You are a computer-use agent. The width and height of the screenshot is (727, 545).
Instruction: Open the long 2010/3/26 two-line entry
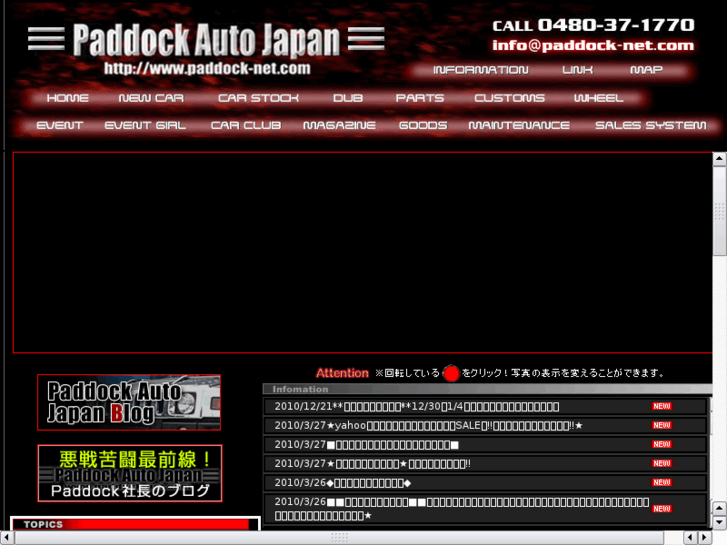click(486, 509)
